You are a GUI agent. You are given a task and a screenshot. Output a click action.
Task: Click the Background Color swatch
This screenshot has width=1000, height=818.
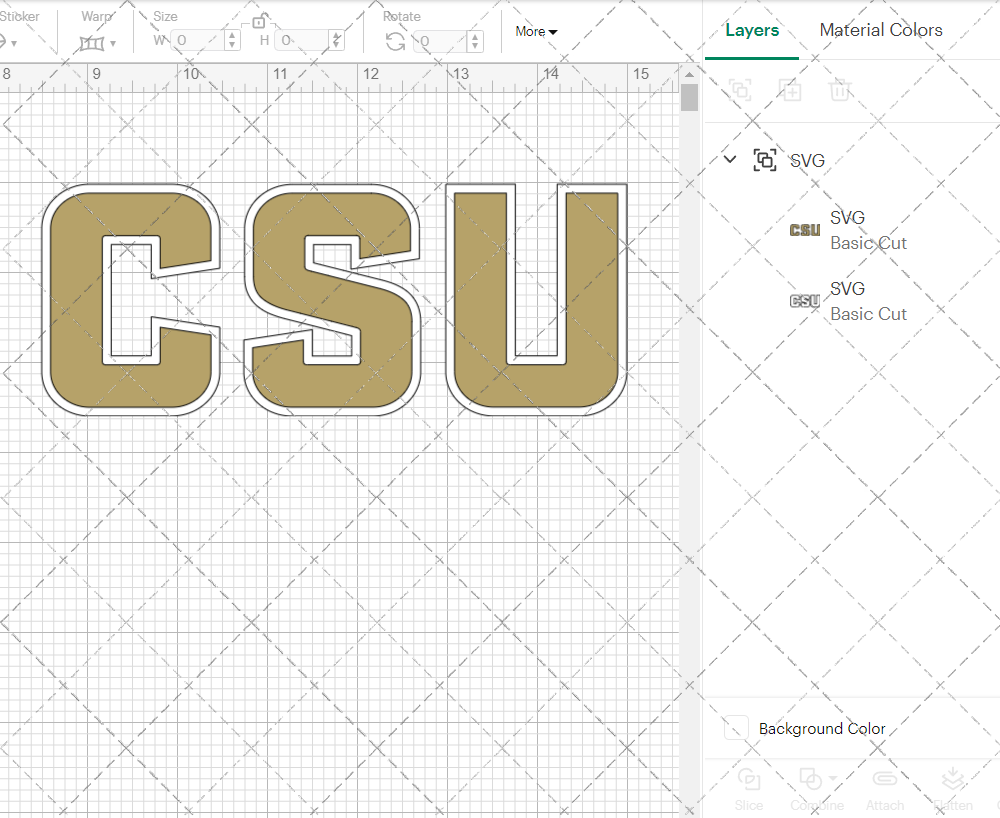click(736, 727)
